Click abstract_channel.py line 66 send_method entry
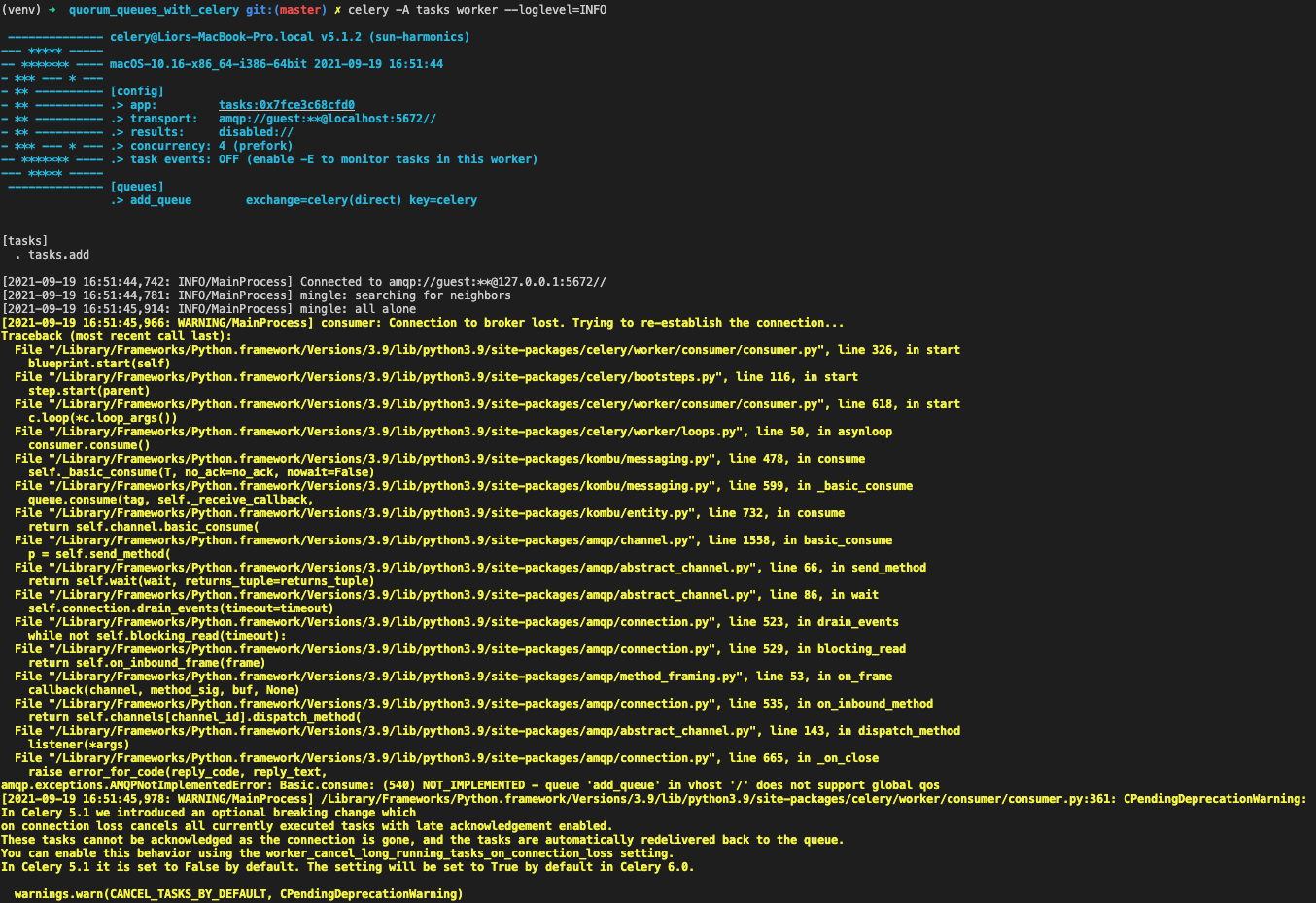This screenshot has width=1316, height=903. 470,568
